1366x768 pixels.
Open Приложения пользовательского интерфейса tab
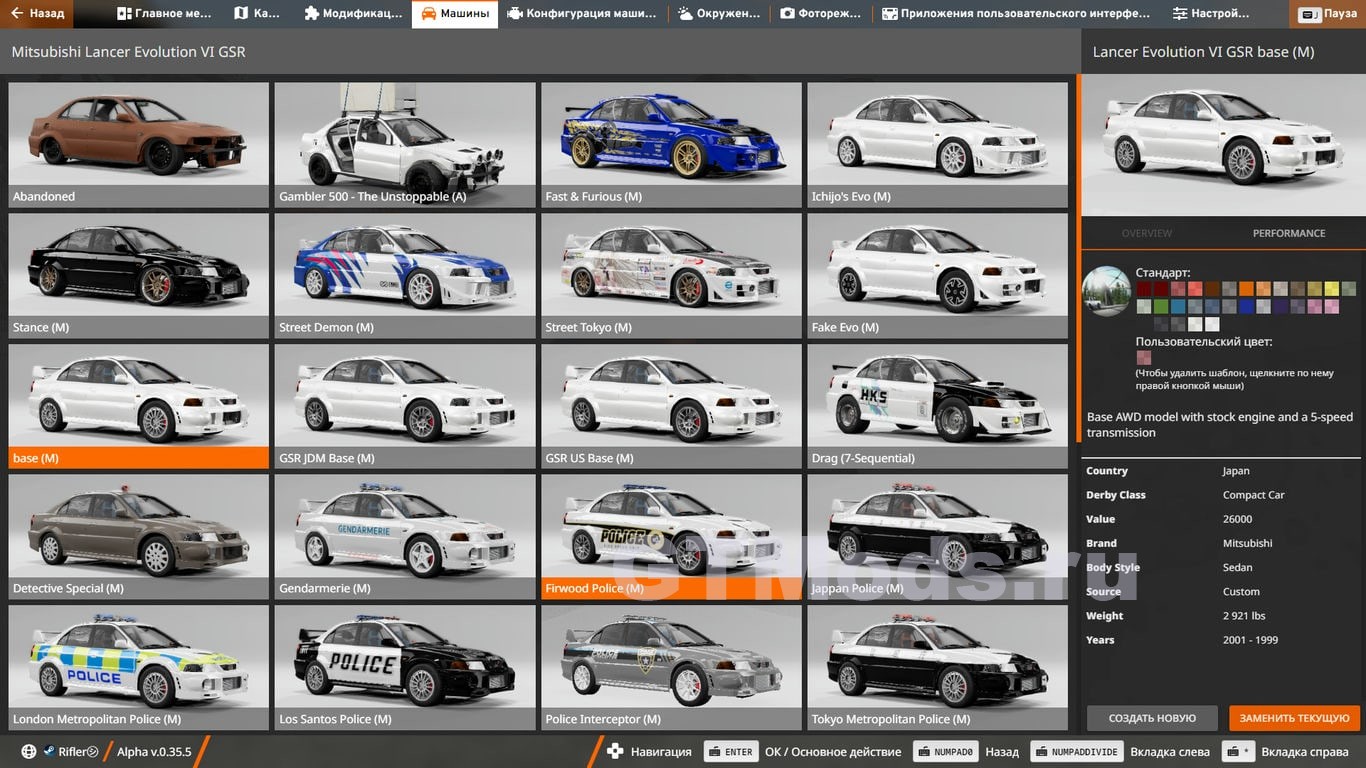tap(1016, 14)
